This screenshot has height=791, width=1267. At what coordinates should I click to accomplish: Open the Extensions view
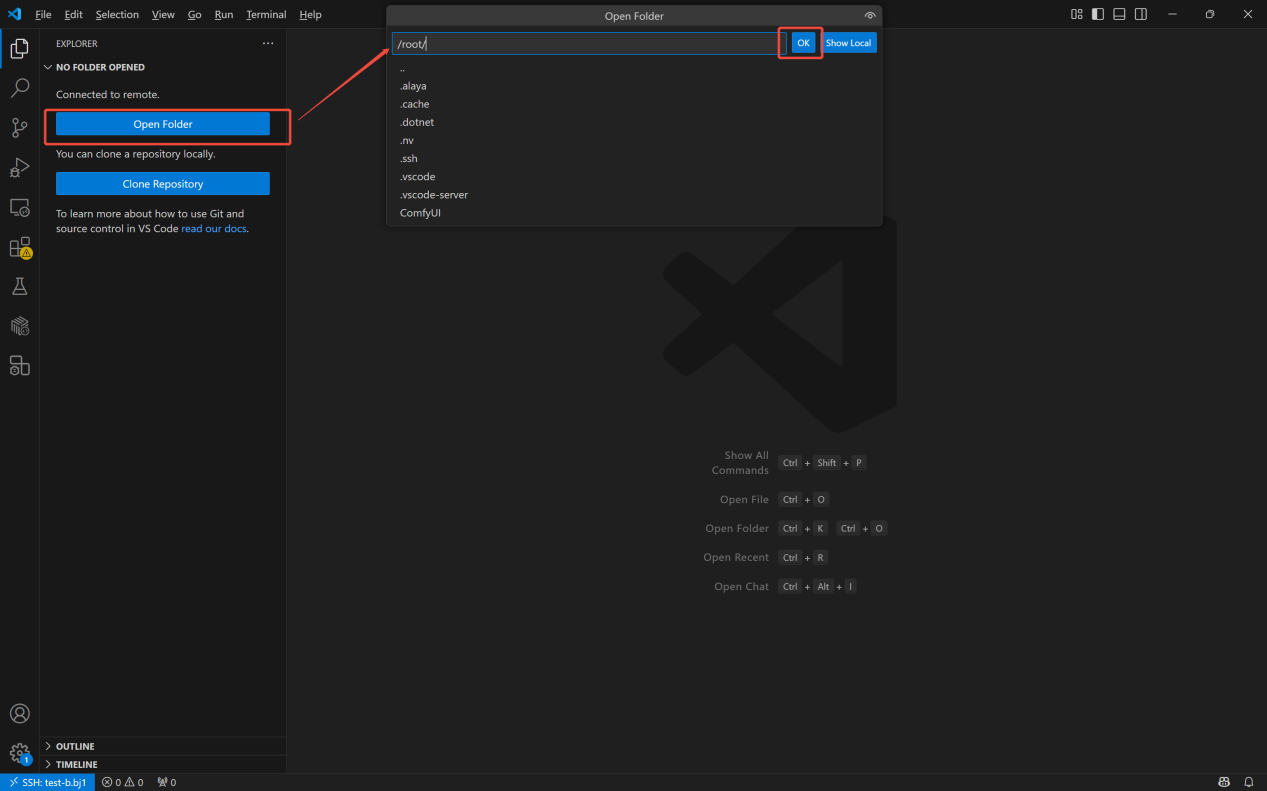pyautogui.click(x=20, y=247)
